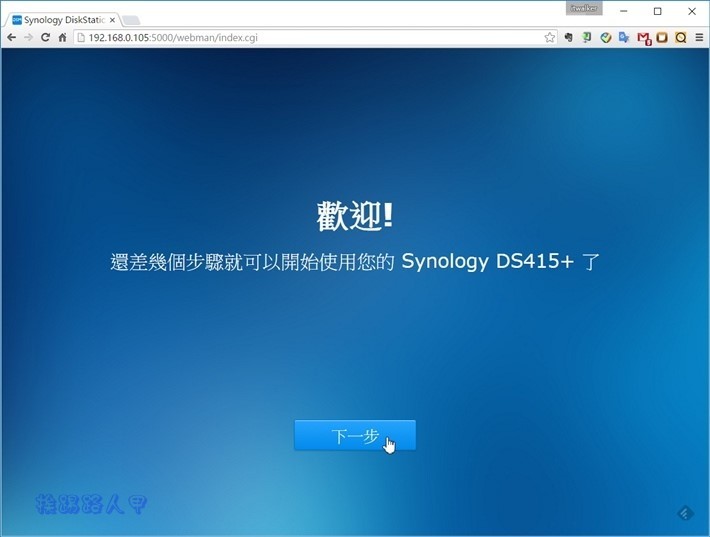710x537 pixels.
Task: Open the browser home page
Action: coord(62,38)
